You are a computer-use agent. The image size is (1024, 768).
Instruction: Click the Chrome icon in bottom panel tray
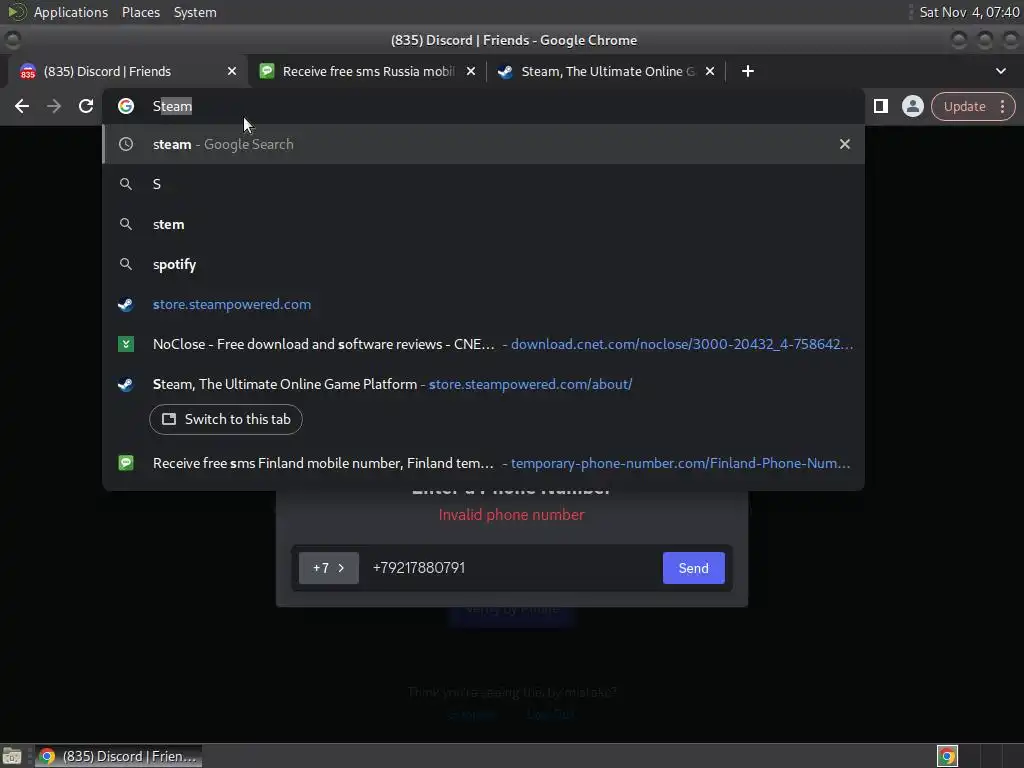point(947,756)
